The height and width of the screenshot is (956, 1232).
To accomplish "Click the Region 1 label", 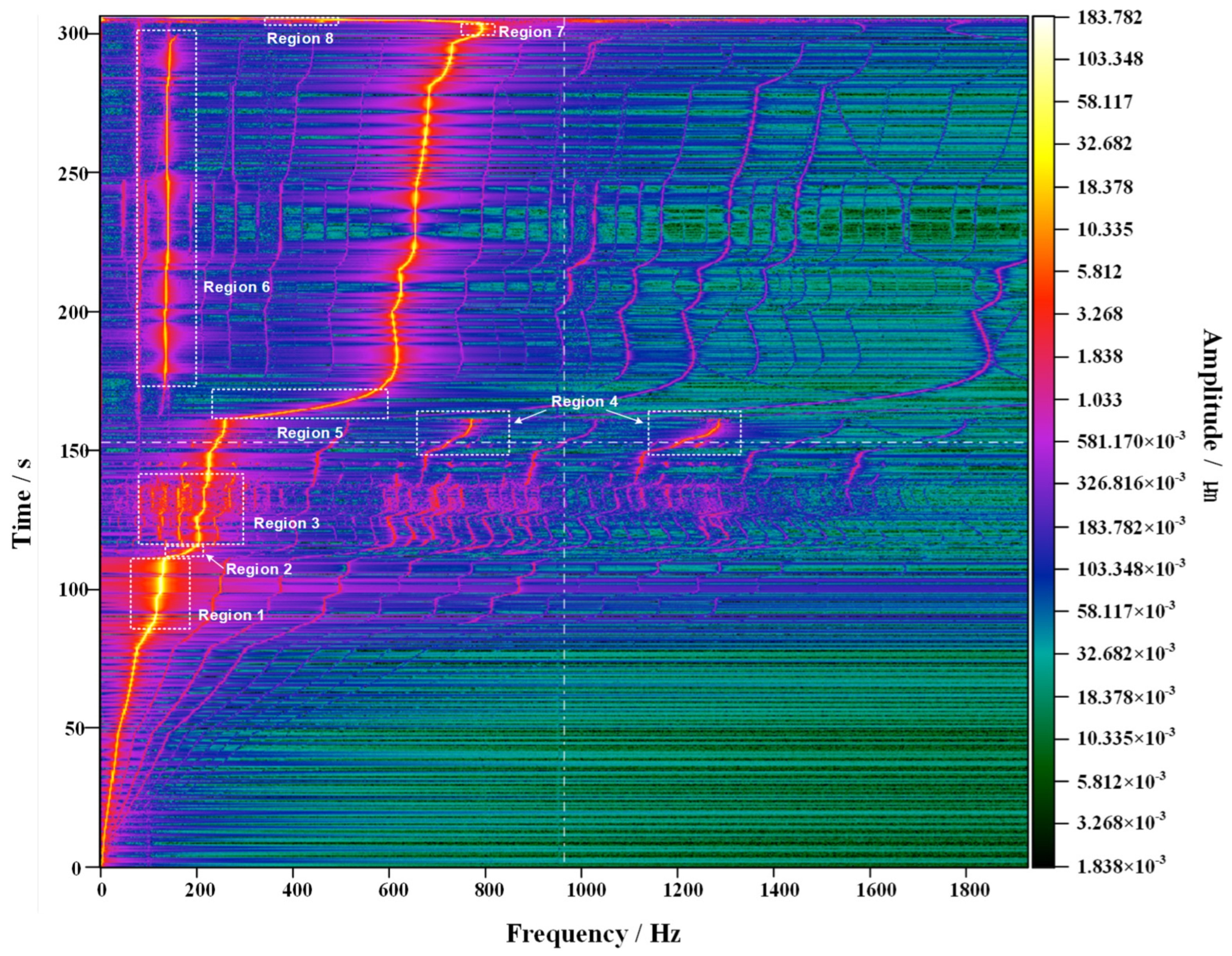I will click(231, 615).
